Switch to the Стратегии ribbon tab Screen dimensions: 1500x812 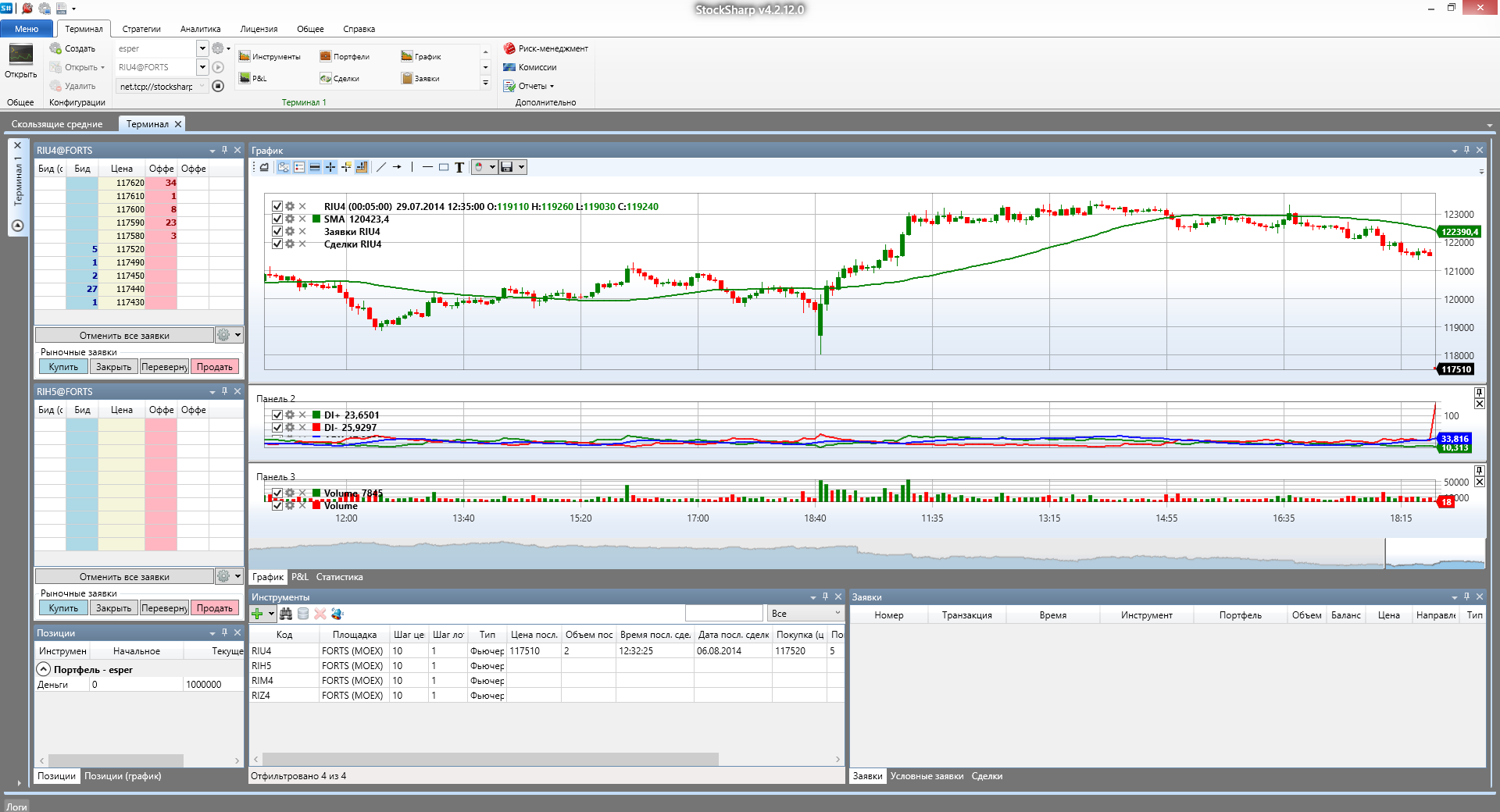click(x=141, y=29)
